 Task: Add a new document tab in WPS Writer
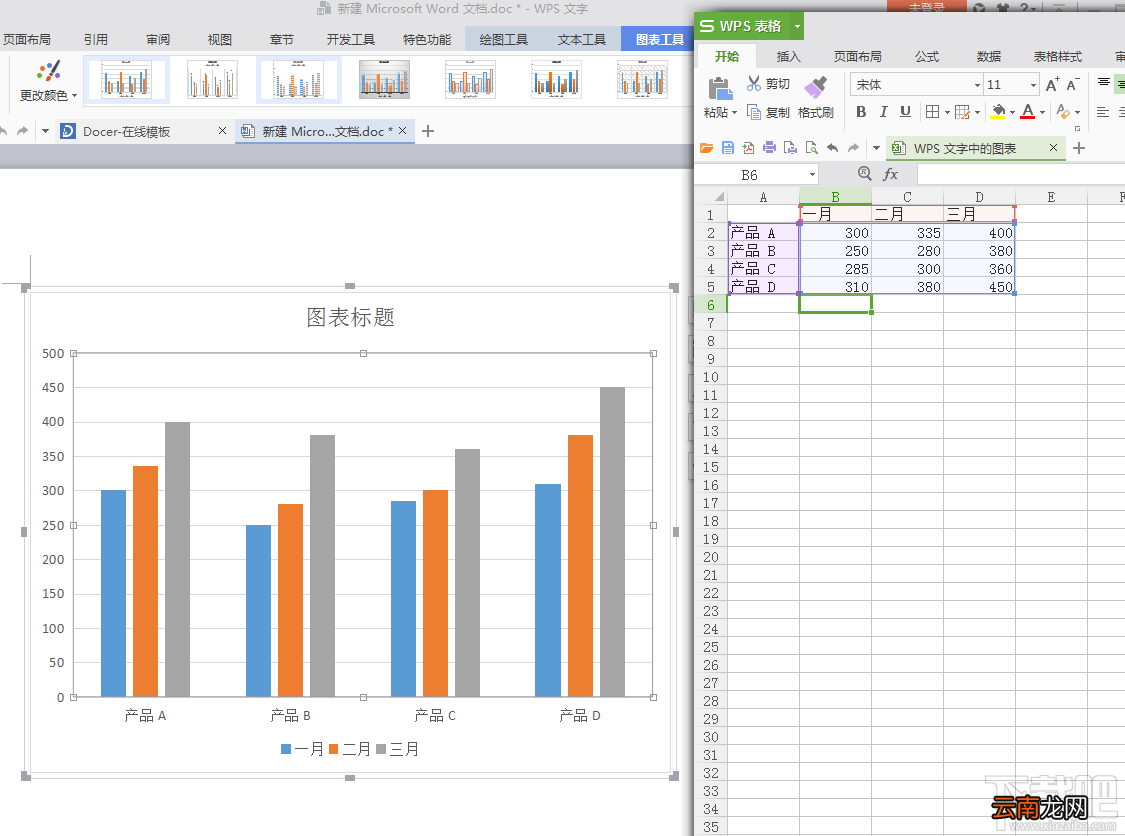coord(428,131)
